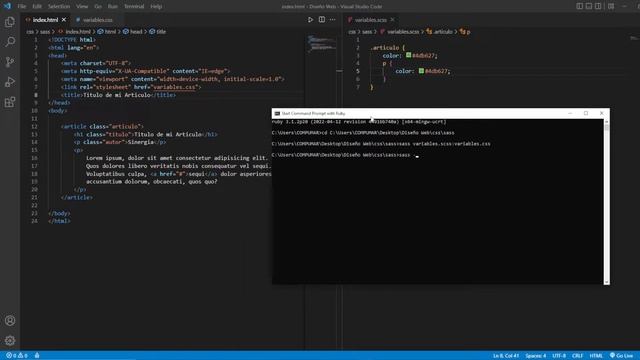Click the Command Prompt title bar icon

point(277,113)
